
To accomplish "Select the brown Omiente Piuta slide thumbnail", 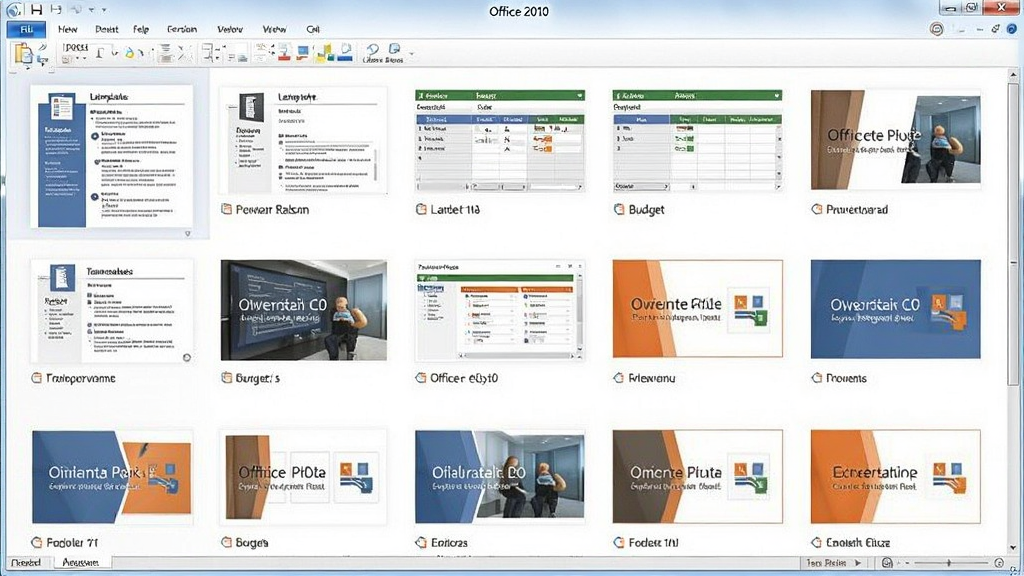I will click(x=697, y=477).
